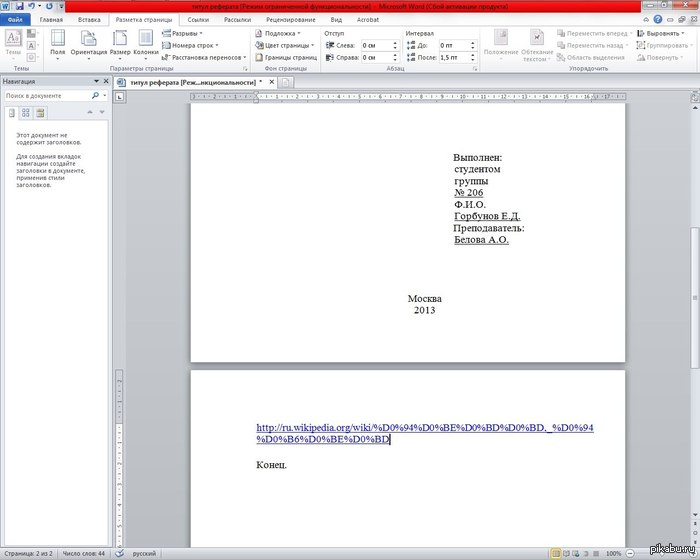The height and width of the screenshot is (560, 700).
Task: Open the Файл tab
Action: point(15,20)
